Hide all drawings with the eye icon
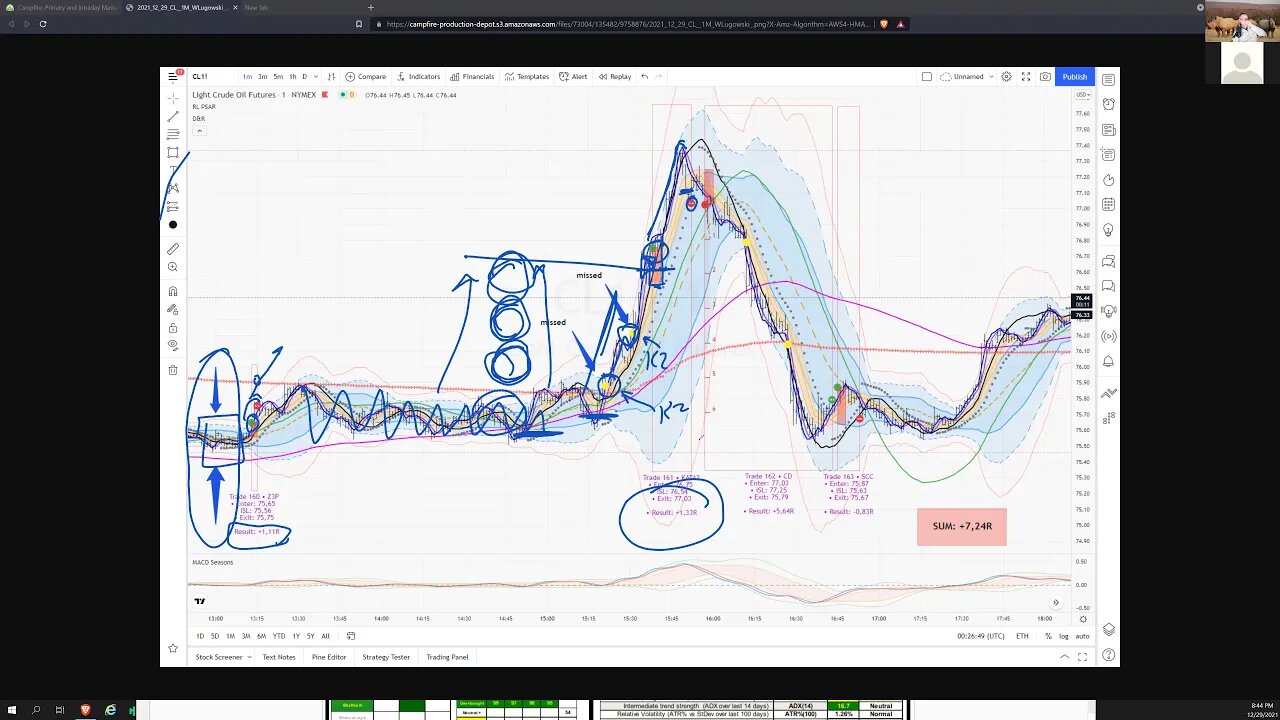The height and width of the screenshot is (720, 1280). [173, 345]
